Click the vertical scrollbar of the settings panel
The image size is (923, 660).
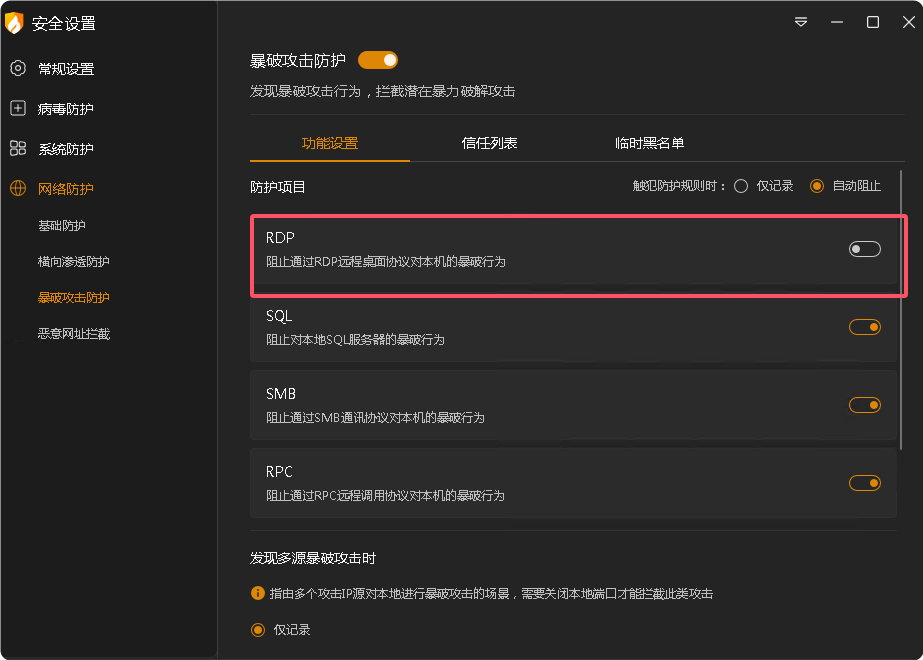point(901,310)
